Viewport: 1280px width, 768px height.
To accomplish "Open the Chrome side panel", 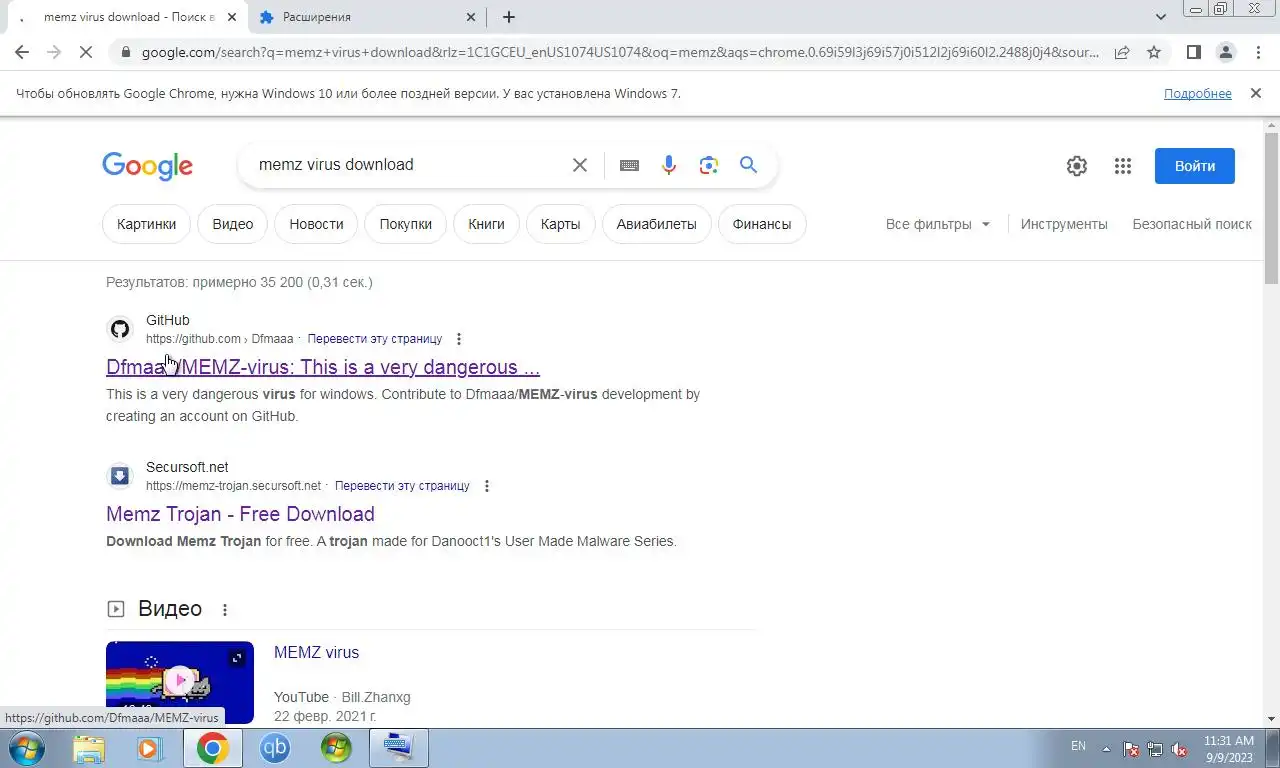I will click(x=1193, y=52).
